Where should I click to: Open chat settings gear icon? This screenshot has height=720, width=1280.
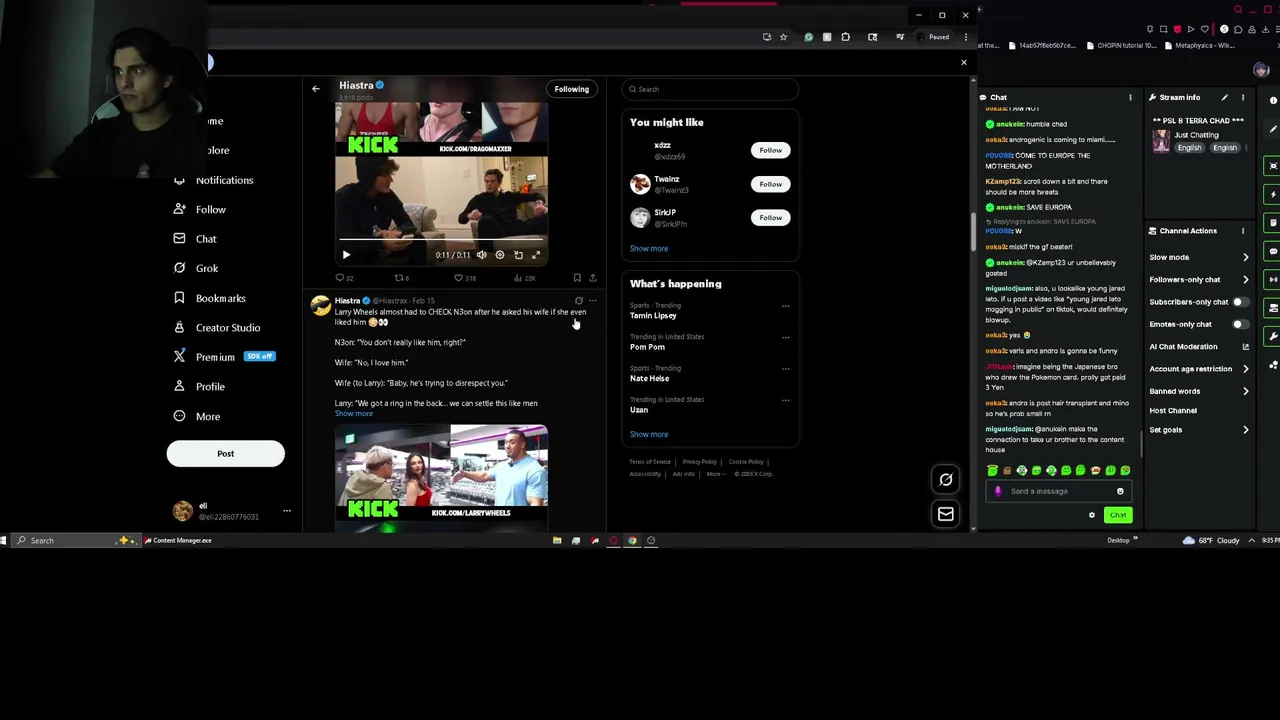(x=1092, y=515)
